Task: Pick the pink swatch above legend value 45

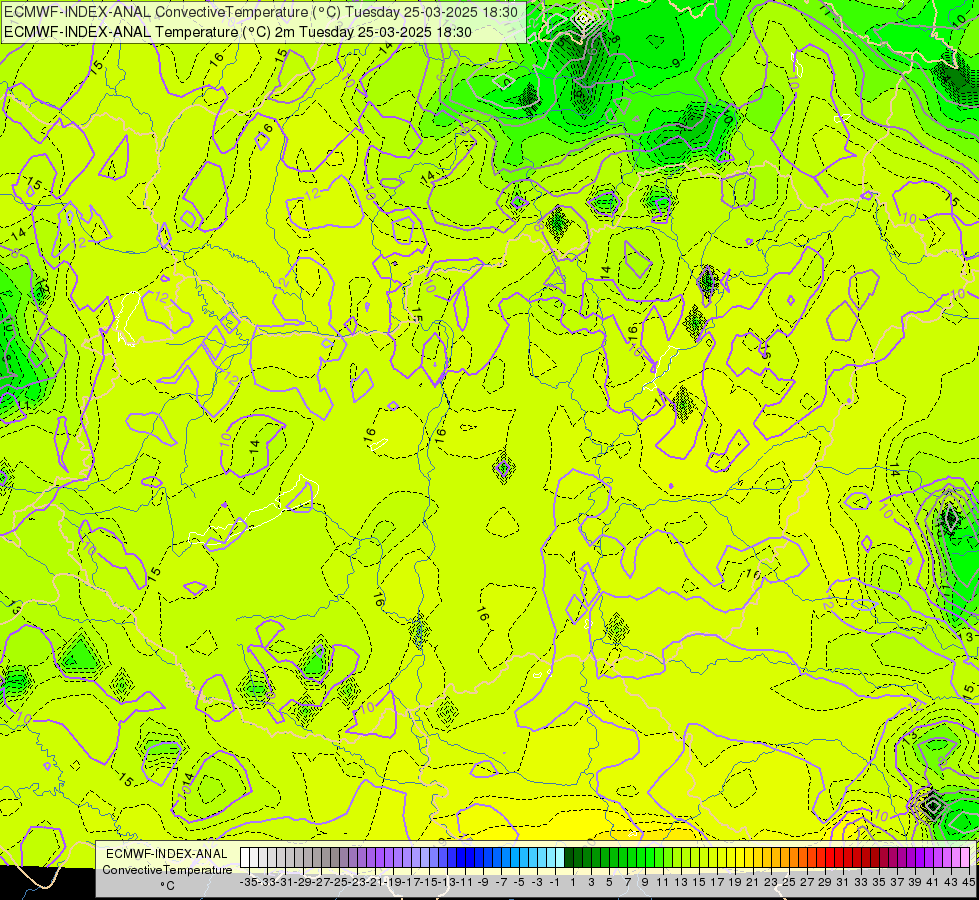Action: pyautogui.click(x=965, y=858)
